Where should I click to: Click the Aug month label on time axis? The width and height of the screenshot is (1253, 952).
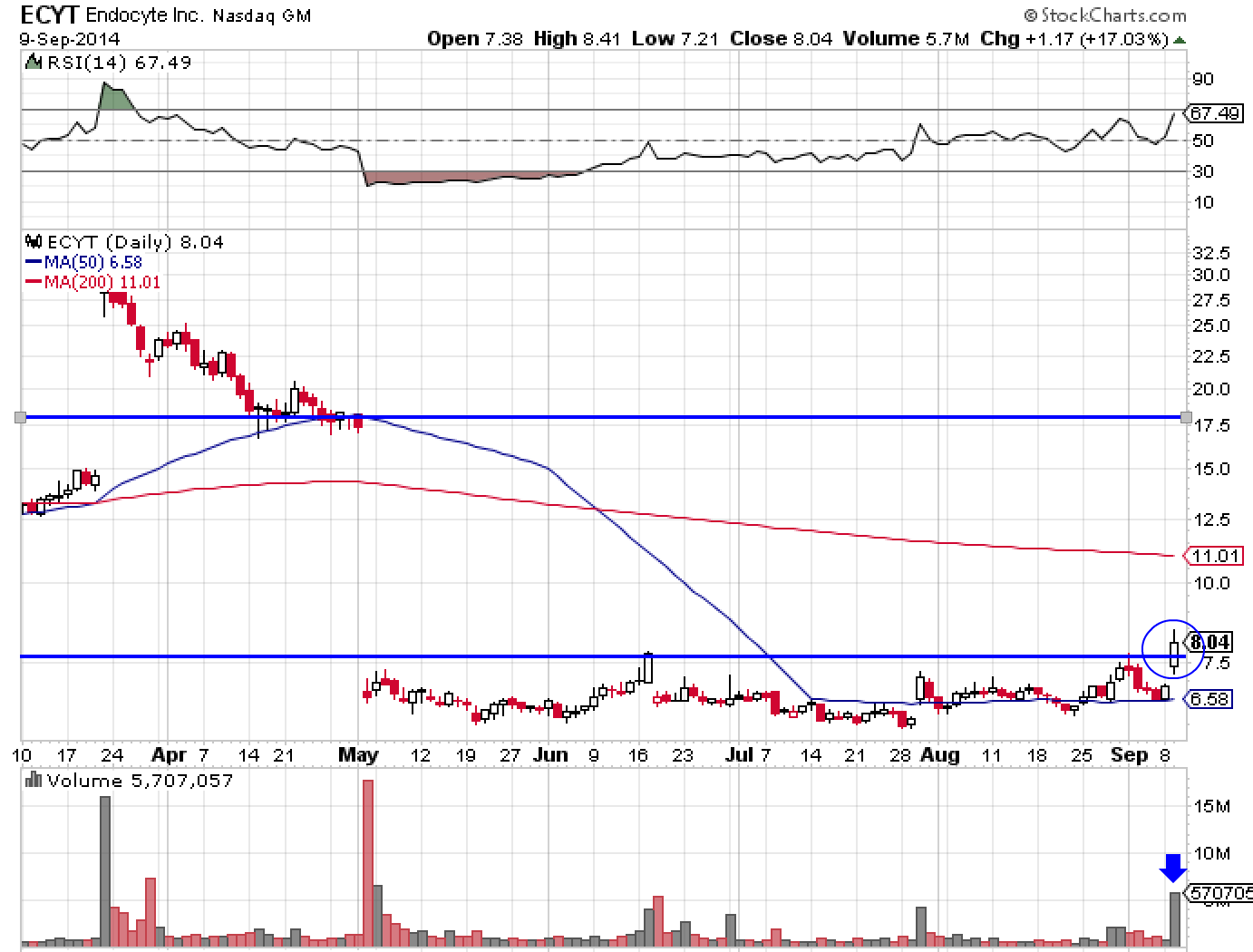pyautogui.click(x=940, y=754)
